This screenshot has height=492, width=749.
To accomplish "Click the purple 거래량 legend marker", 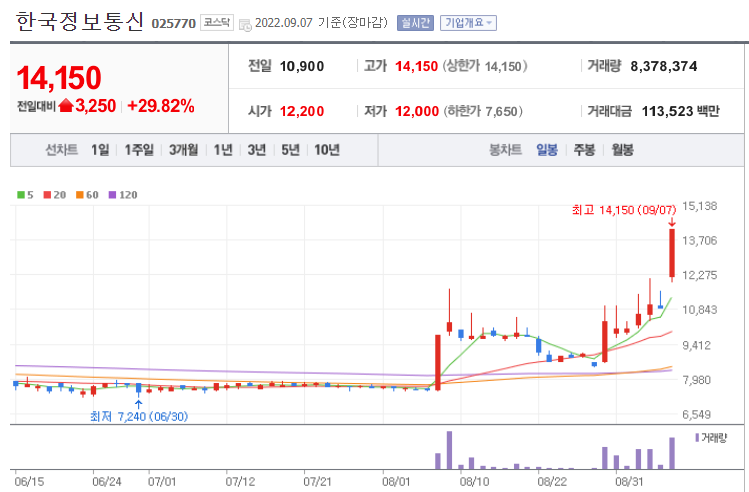I will point(697,437).
